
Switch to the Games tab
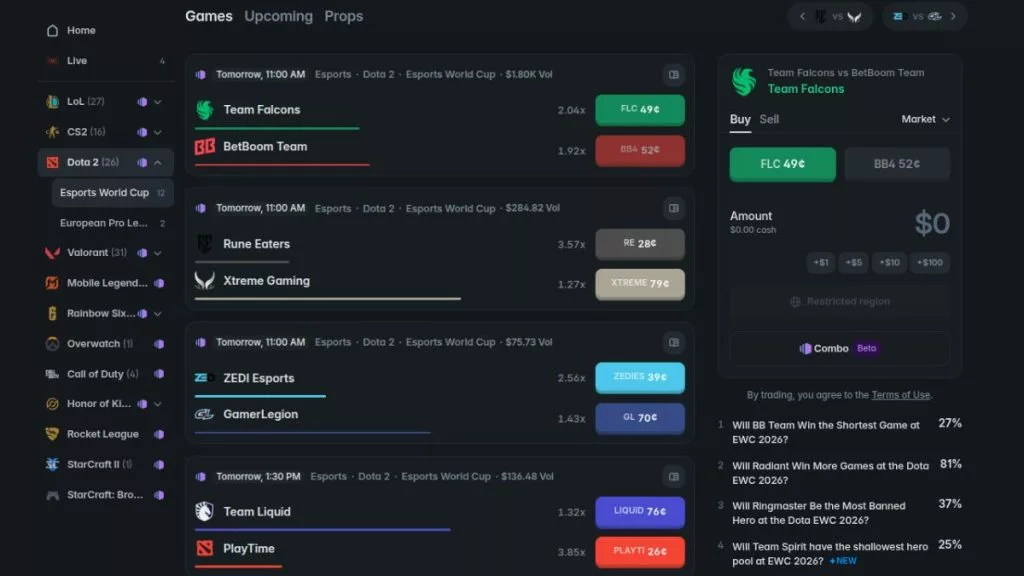coord(209,16)
